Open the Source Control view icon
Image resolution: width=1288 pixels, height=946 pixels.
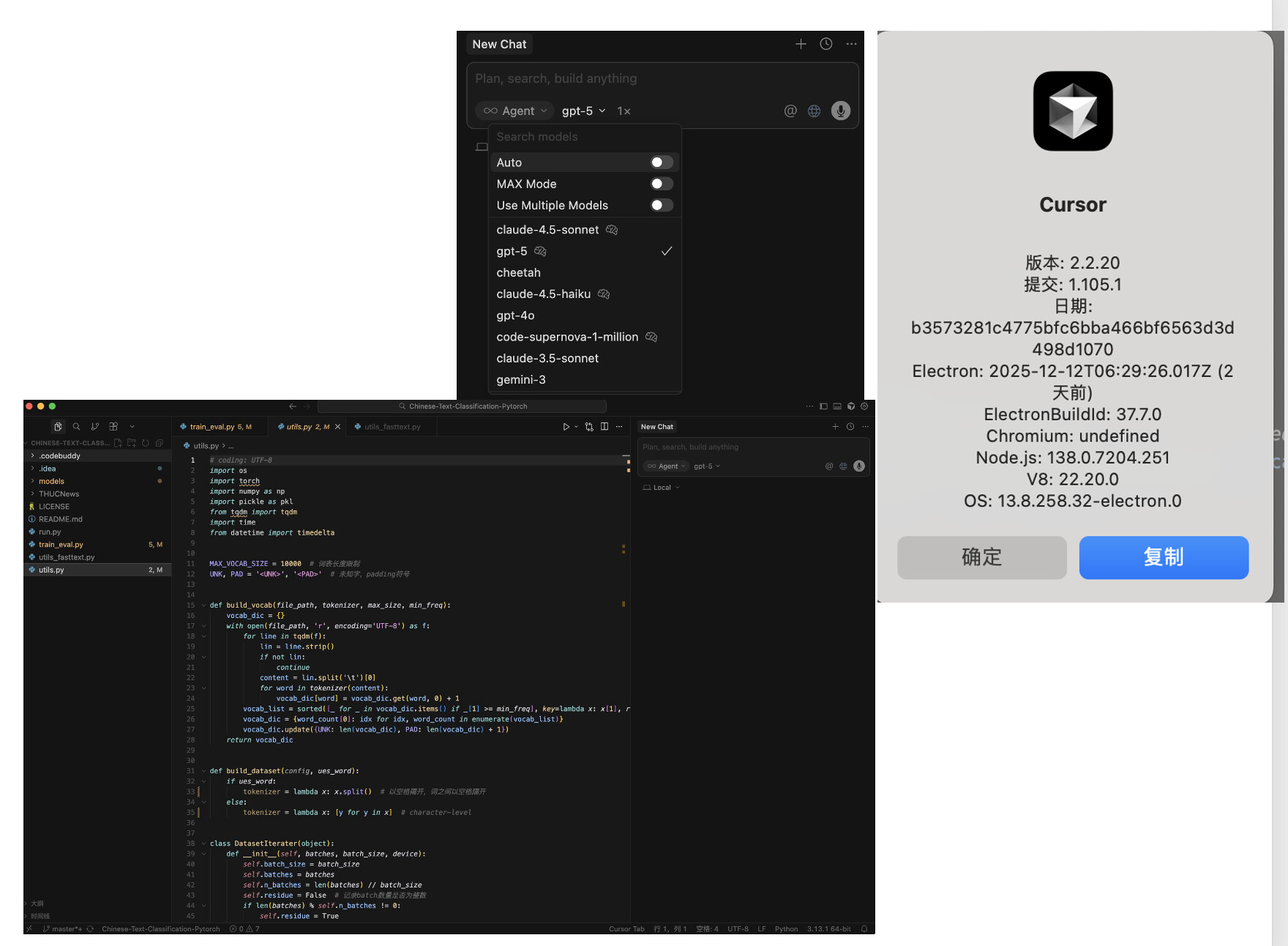point(94,426)
